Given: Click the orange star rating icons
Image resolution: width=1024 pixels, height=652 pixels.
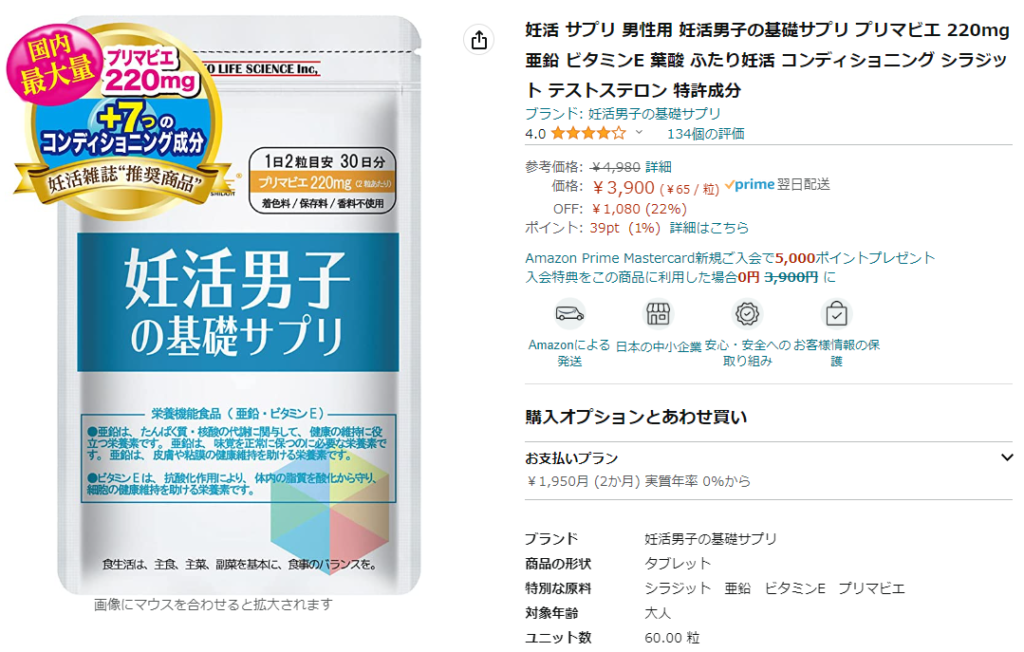Looking at the screenshot, I should click(x=588, y=134).
